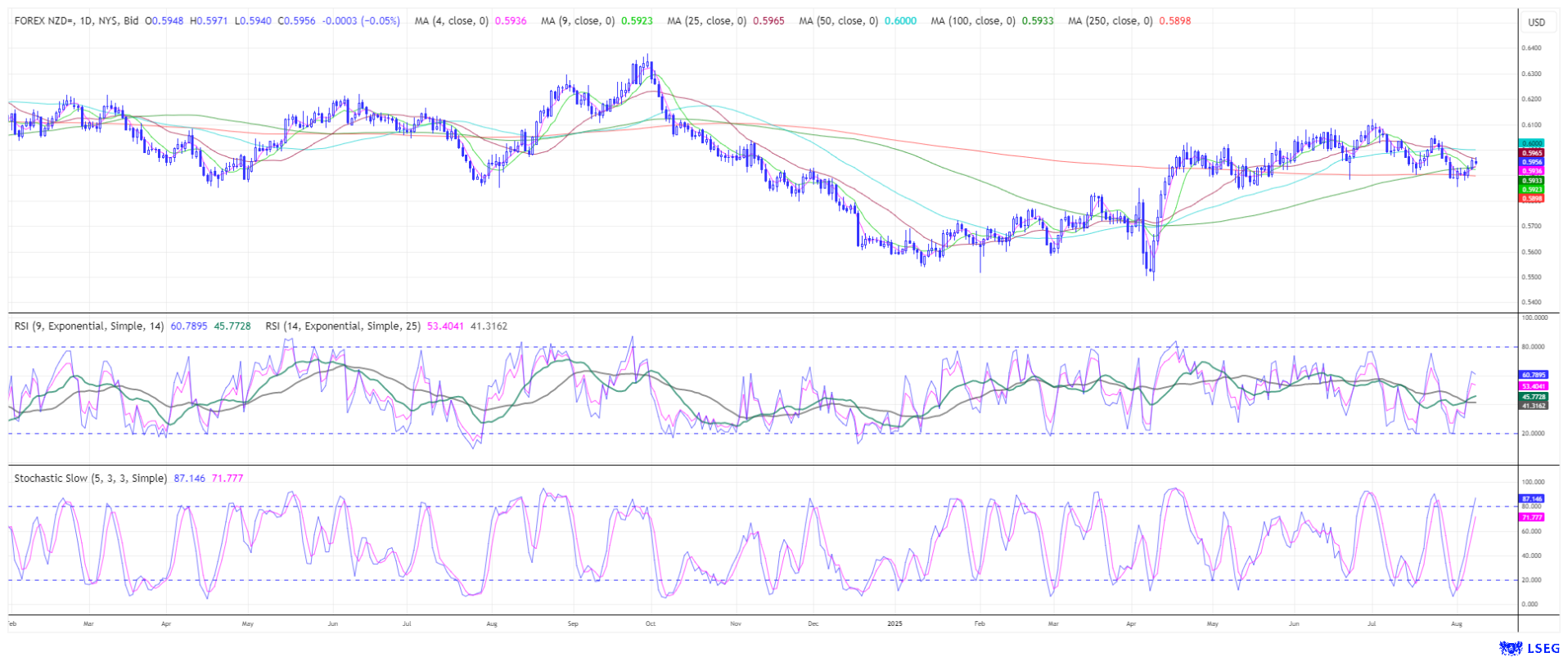The height and width of the screenshot is (657, 1568).
Task: Select the MA (4, close, 0) legend
Action: coord(451,20)
